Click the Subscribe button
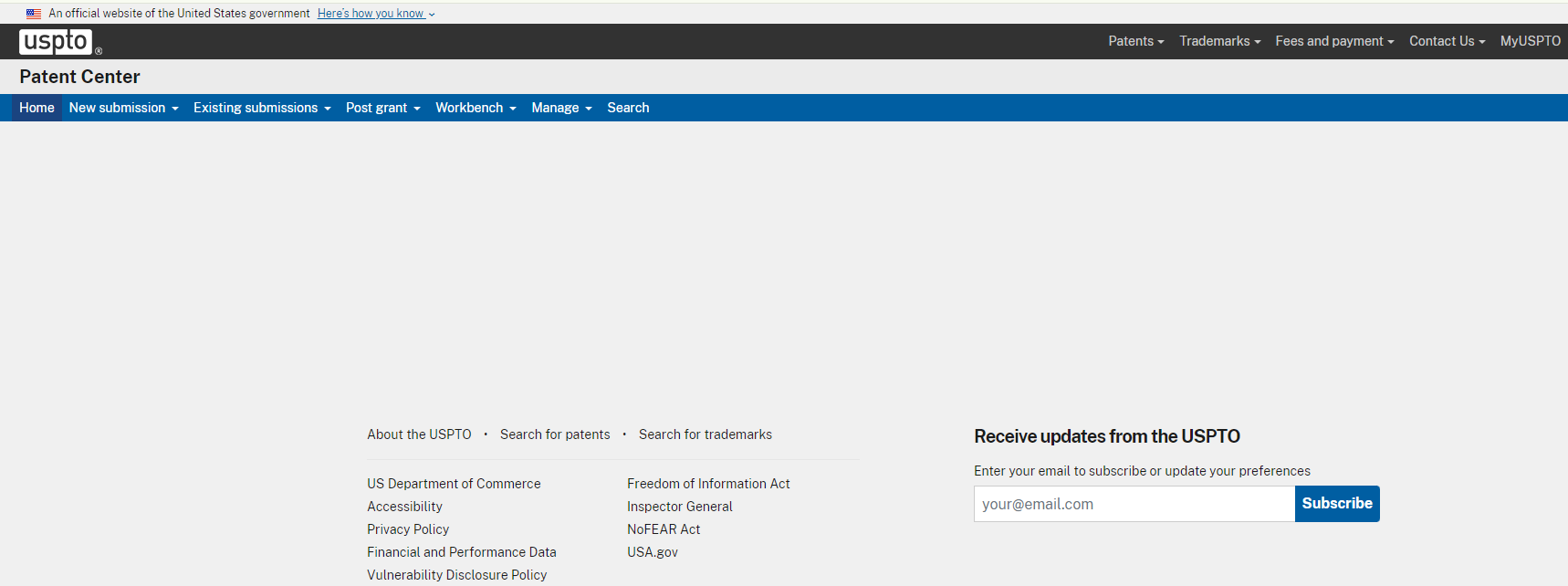Viewport: 1568px width, 586px height. point(1337,504)
